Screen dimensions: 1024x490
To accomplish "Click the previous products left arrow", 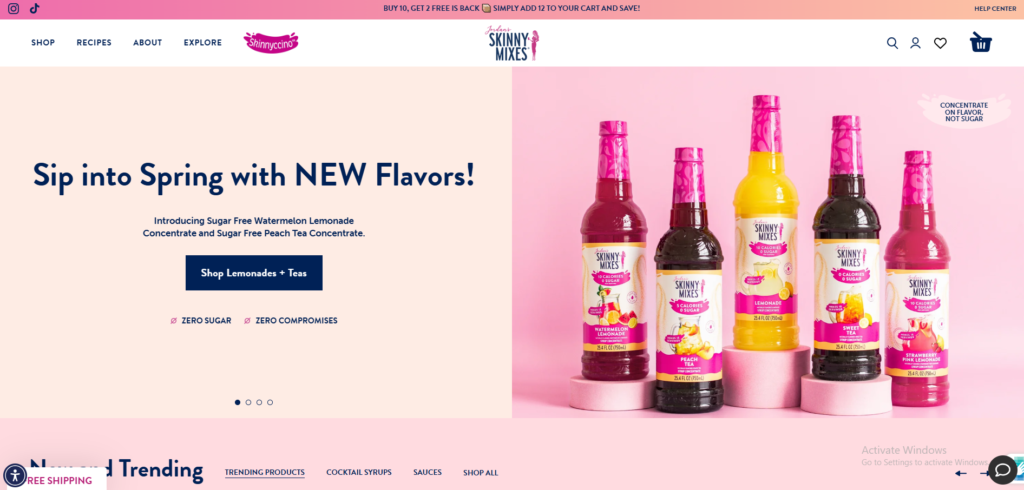I will coord(961,473).
